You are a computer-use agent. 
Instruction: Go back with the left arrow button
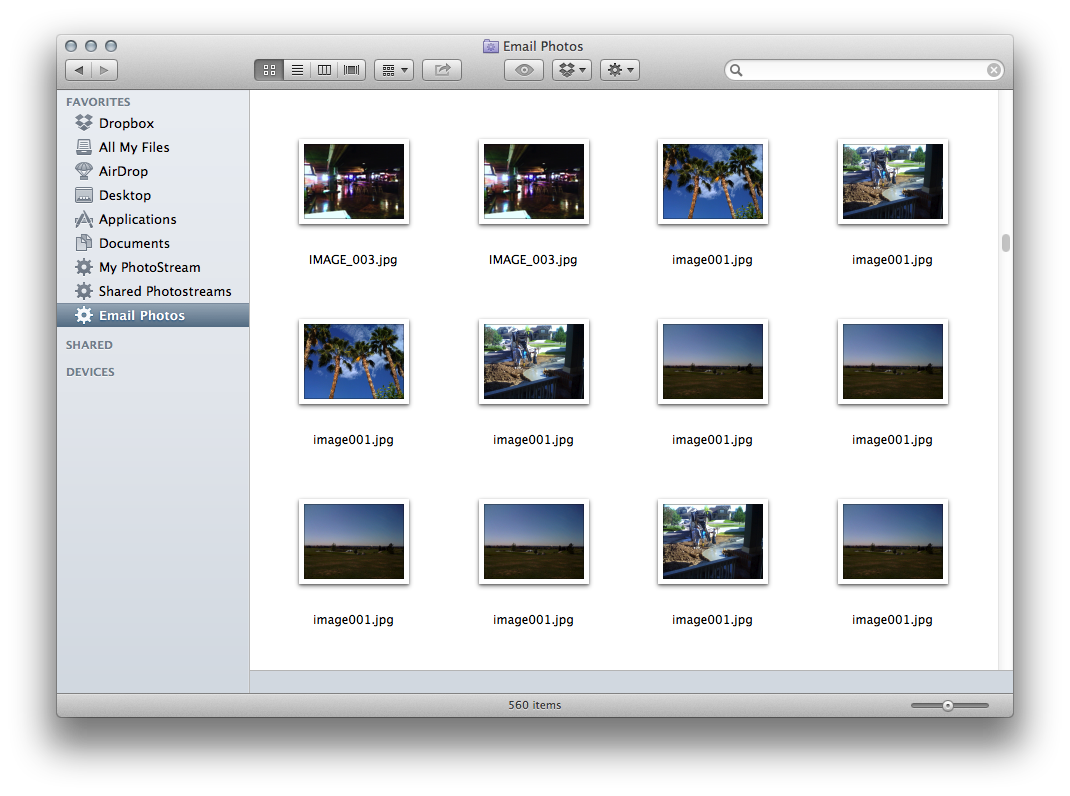[x=78, y=70]
